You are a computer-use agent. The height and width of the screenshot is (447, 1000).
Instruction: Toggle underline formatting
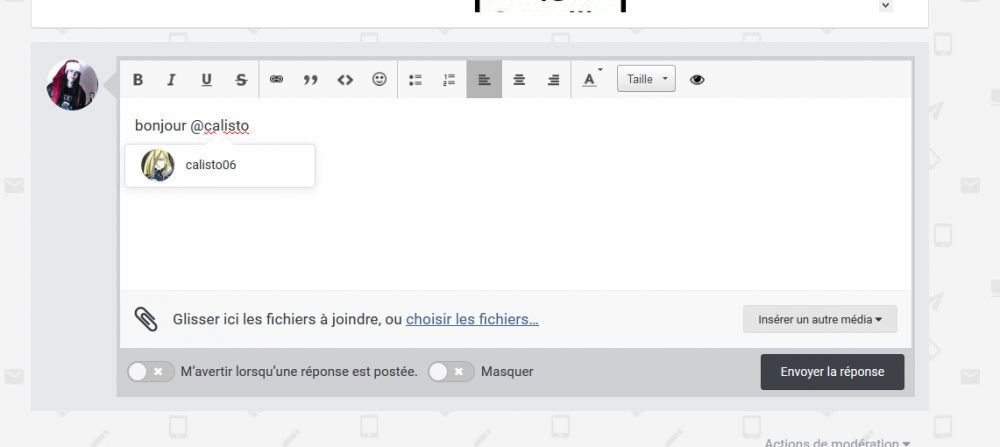(206, 80)
